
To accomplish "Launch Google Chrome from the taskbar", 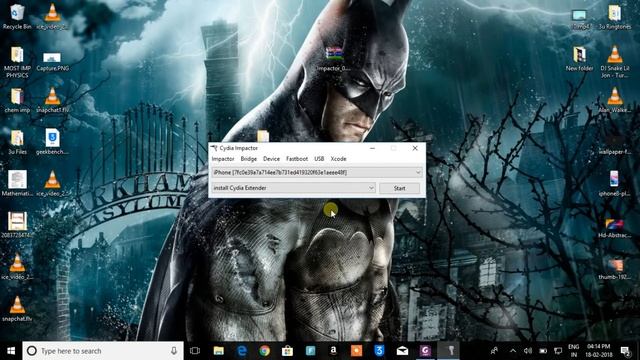I will (x=264, y=351).
